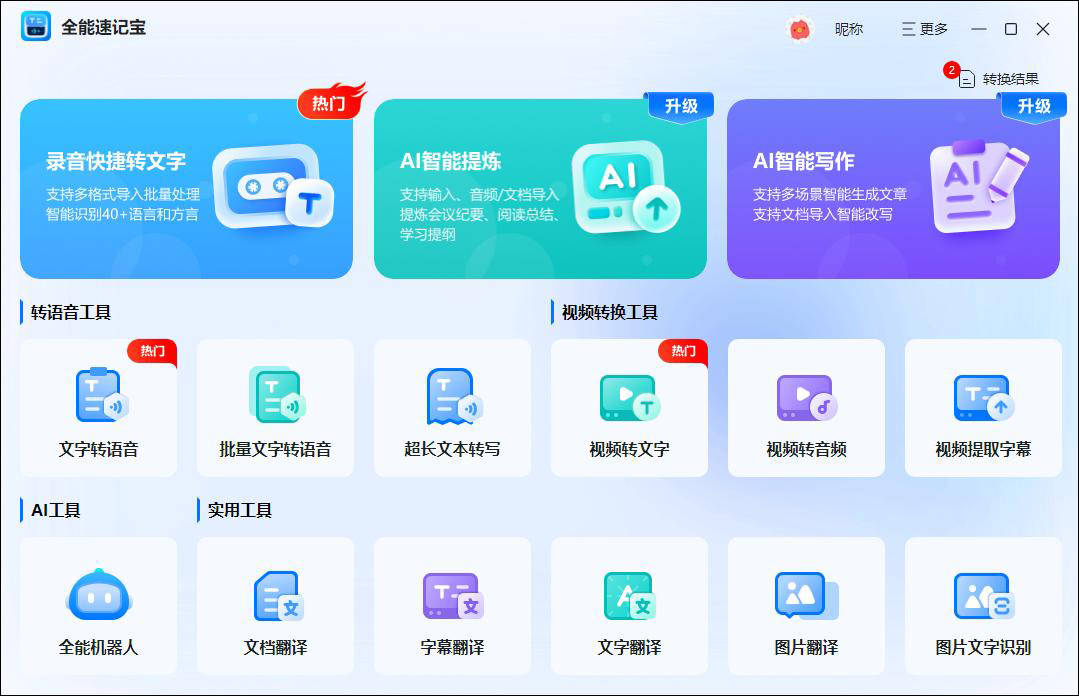Click the 视频转换工具 section heading

click(x=610, y=313)
